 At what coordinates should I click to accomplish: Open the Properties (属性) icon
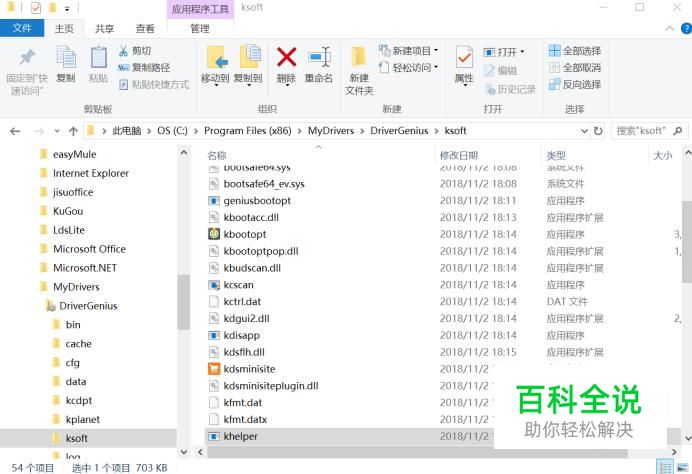[464, 57]
